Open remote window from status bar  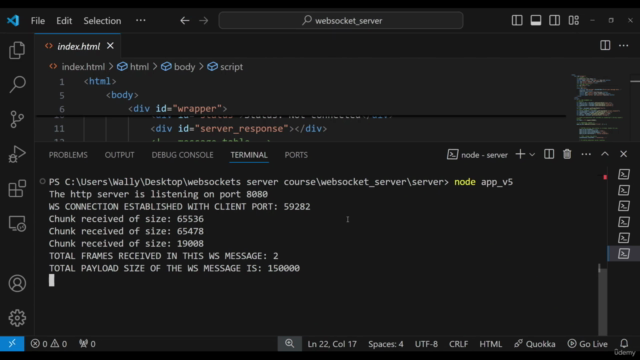point(12,344)
